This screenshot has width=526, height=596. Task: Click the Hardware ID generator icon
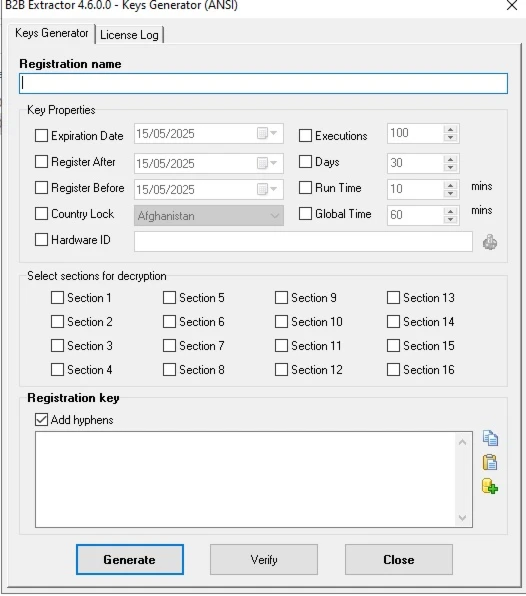(490, 242)
